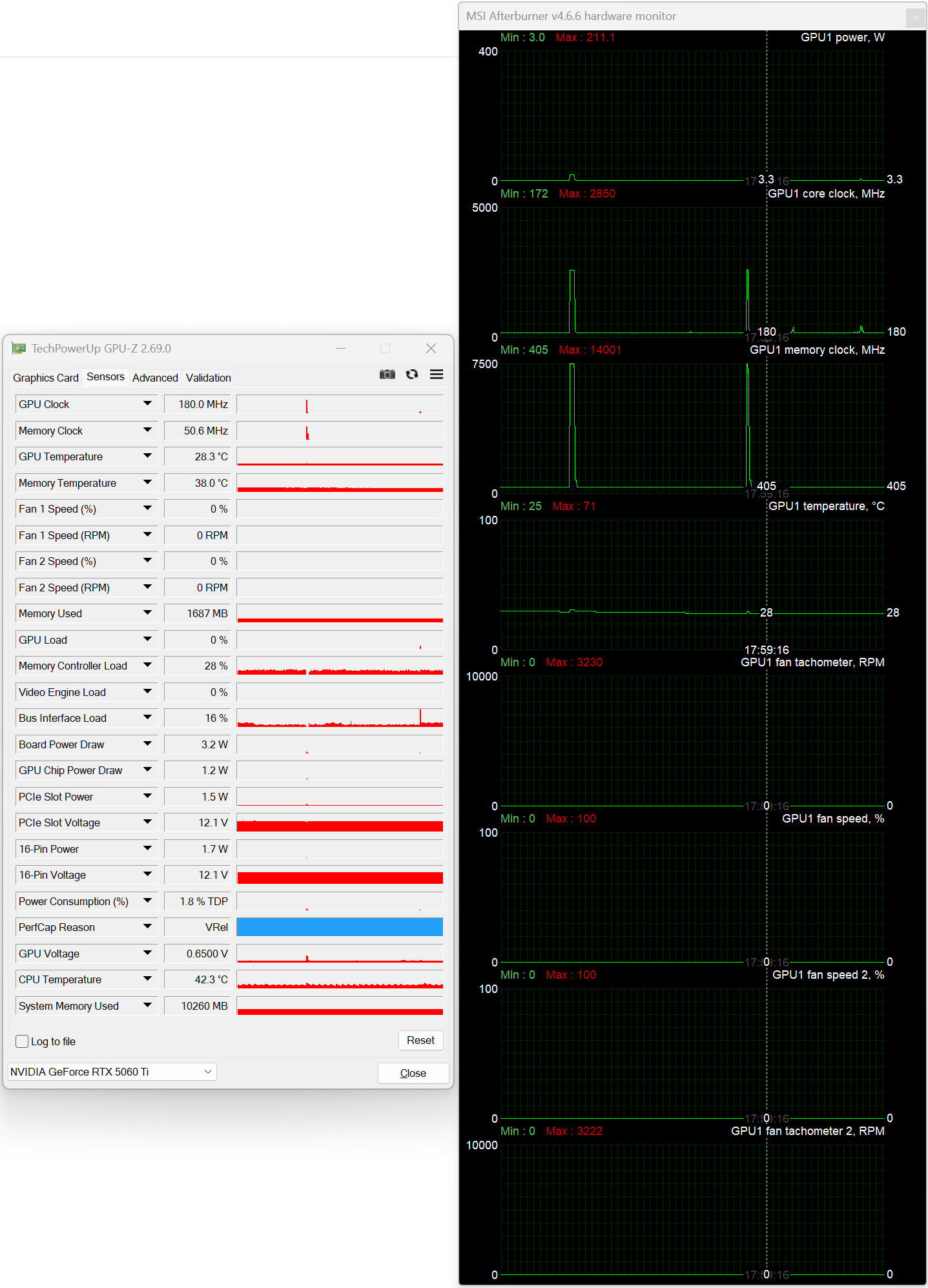
Task: Close the GPU-Z window with X
Action: click(x=431, y=349)
